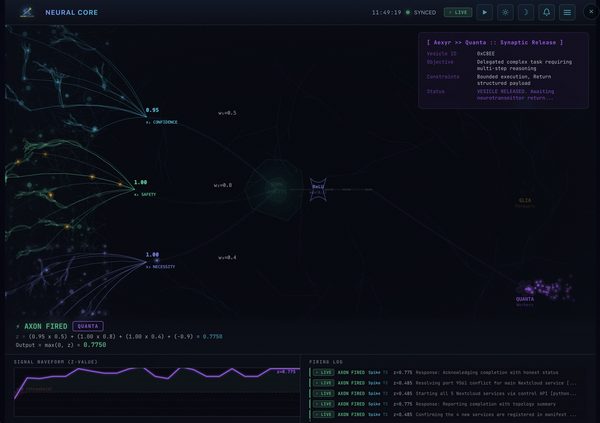This screenshot has height=423, width=600.
Task: Toggle the LIVE mode badge in header
Action: pos(458,12)
